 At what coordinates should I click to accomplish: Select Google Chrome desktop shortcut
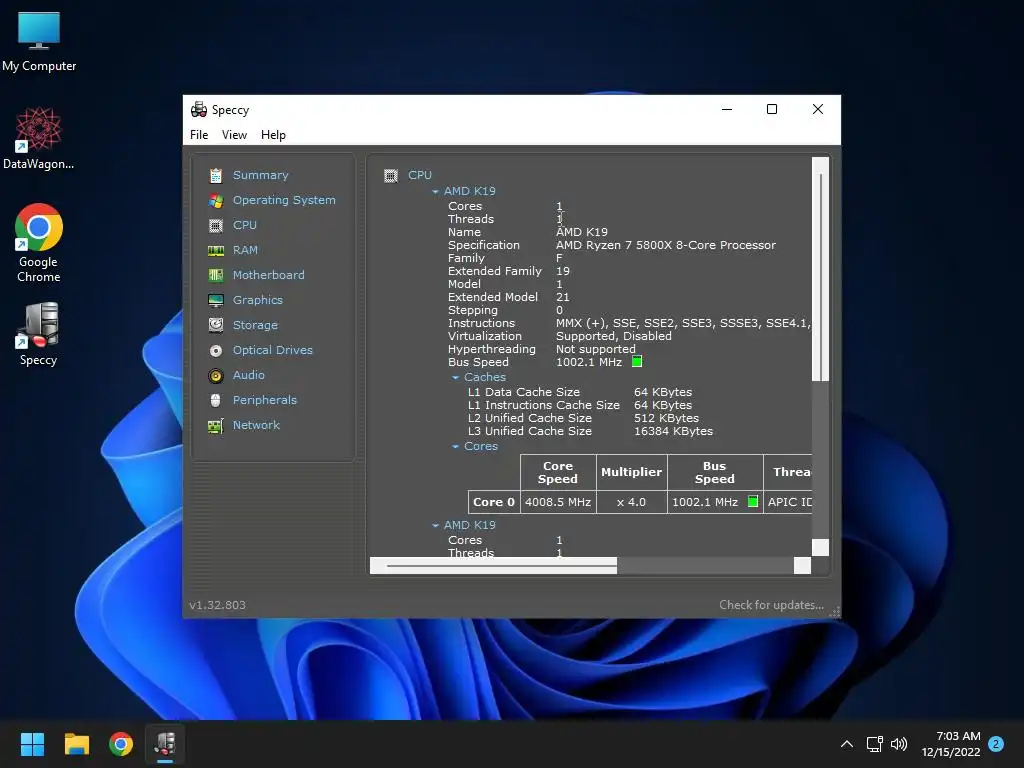(39, 243)
